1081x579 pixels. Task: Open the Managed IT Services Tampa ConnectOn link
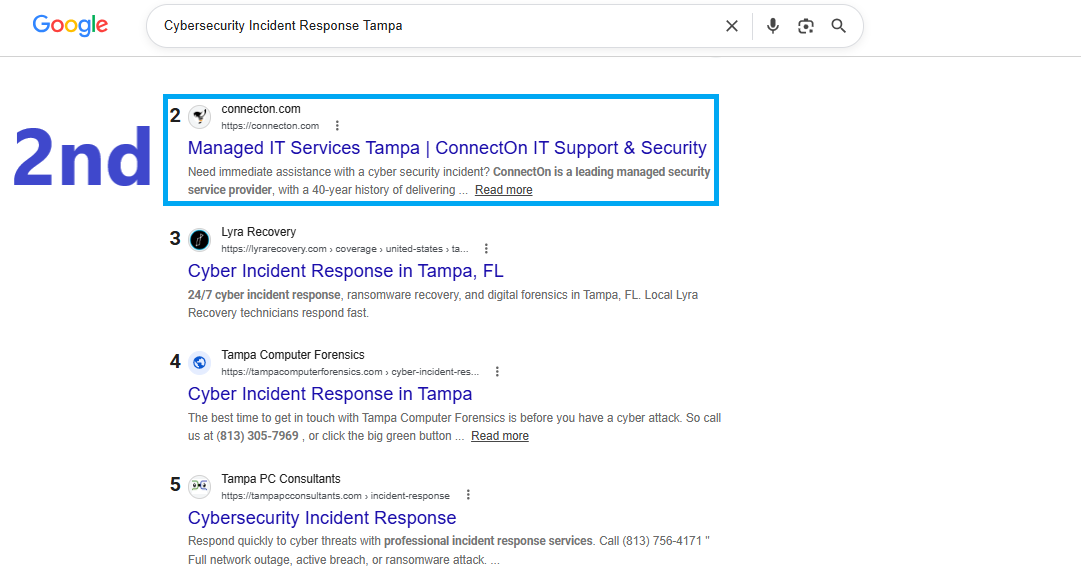(x=447, y=148)
